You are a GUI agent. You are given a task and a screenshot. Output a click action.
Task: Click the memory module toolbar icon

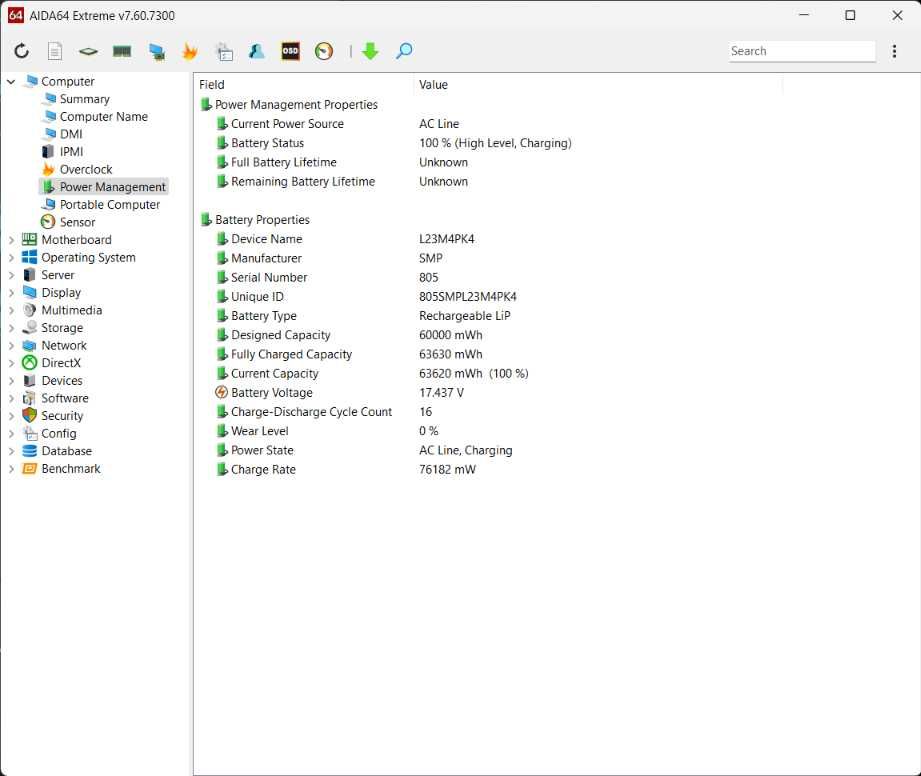122,52
